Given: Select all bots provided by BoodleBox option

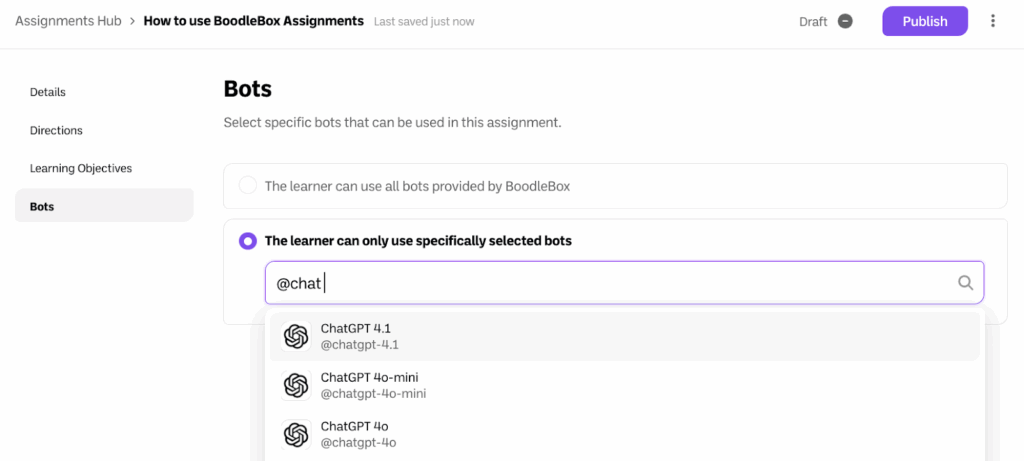Looking at the screenshot, I should [248, 186].
